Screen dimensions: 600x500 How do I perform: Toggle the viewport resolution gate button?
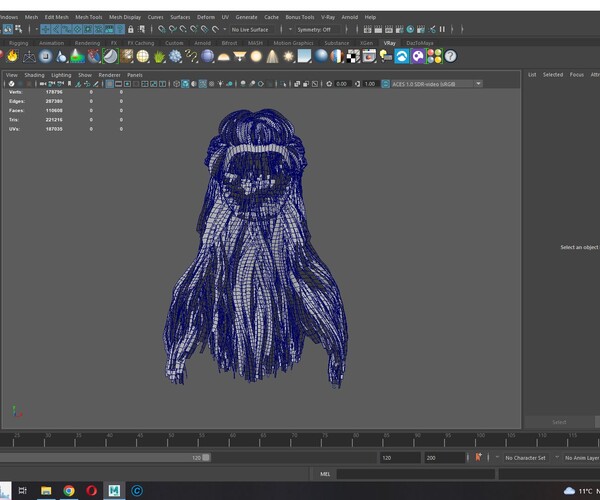point(127,84)
